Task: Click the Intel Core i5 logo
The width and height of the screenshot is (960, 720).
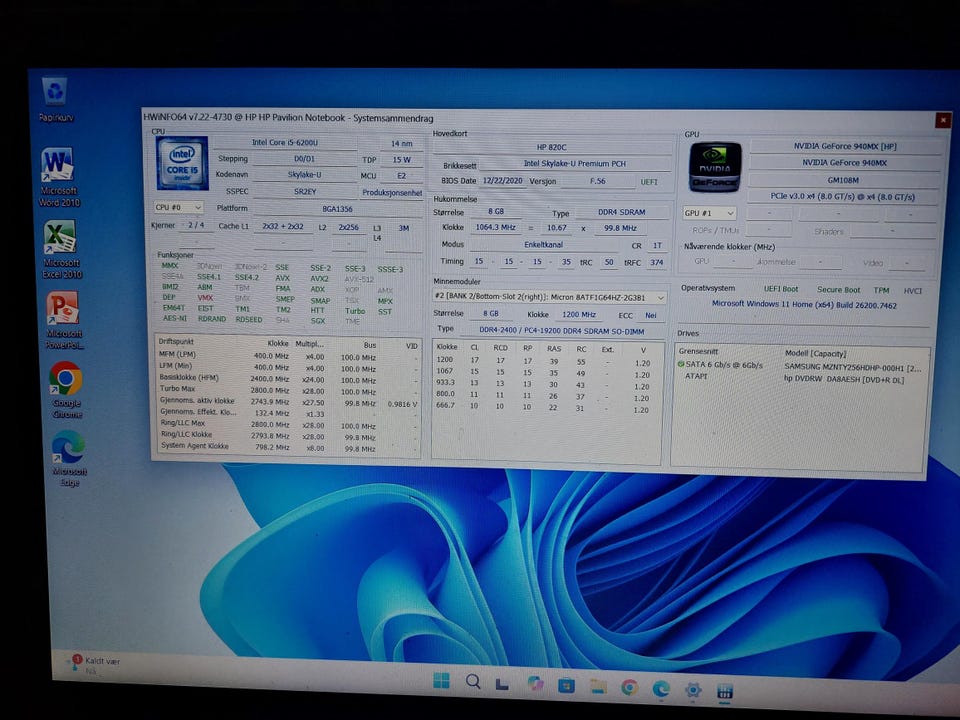Action: click(182, 163)
